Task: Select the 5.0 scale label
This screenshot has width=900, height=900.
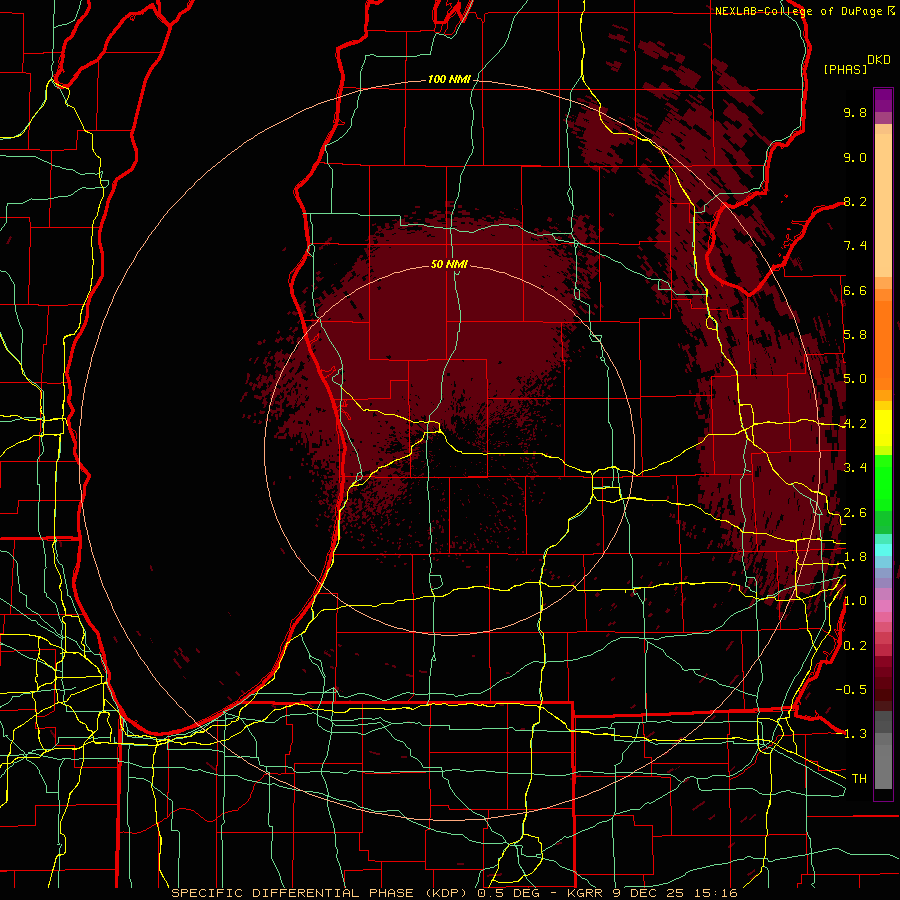Action: [855, 379]
